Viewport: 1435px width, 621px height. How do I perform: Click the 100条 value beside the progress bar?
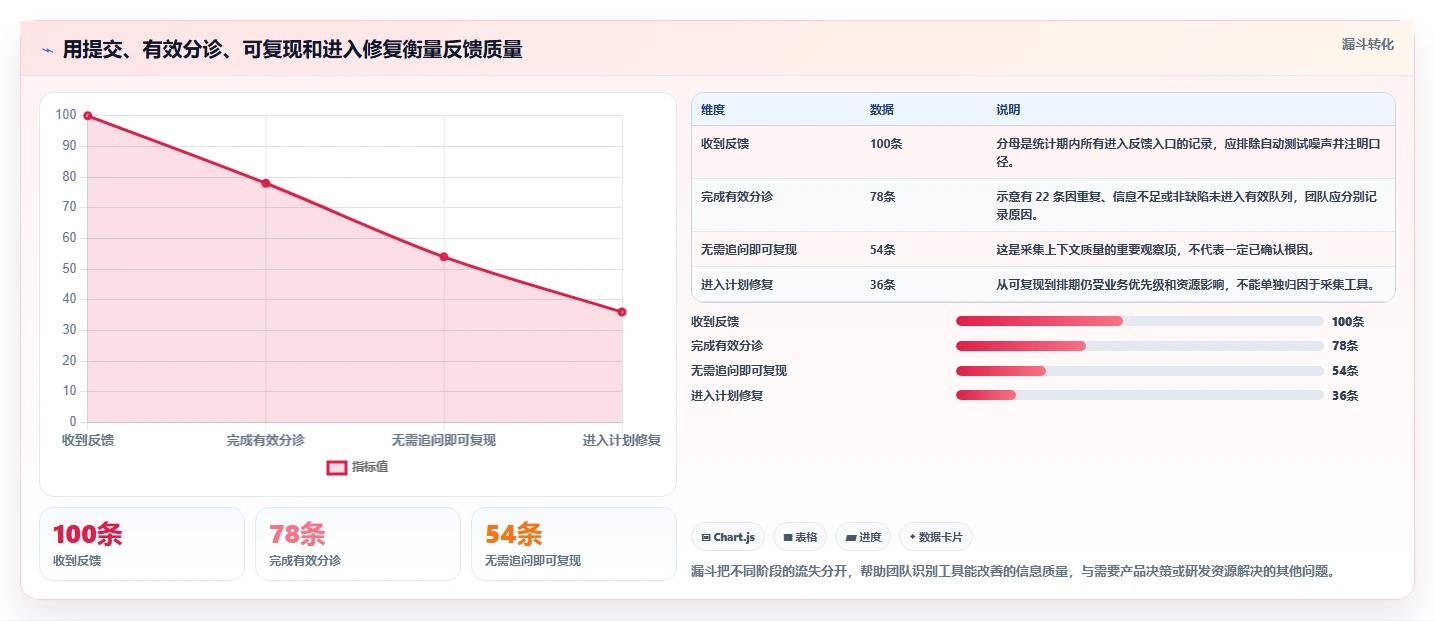(x=1348, y=322)
